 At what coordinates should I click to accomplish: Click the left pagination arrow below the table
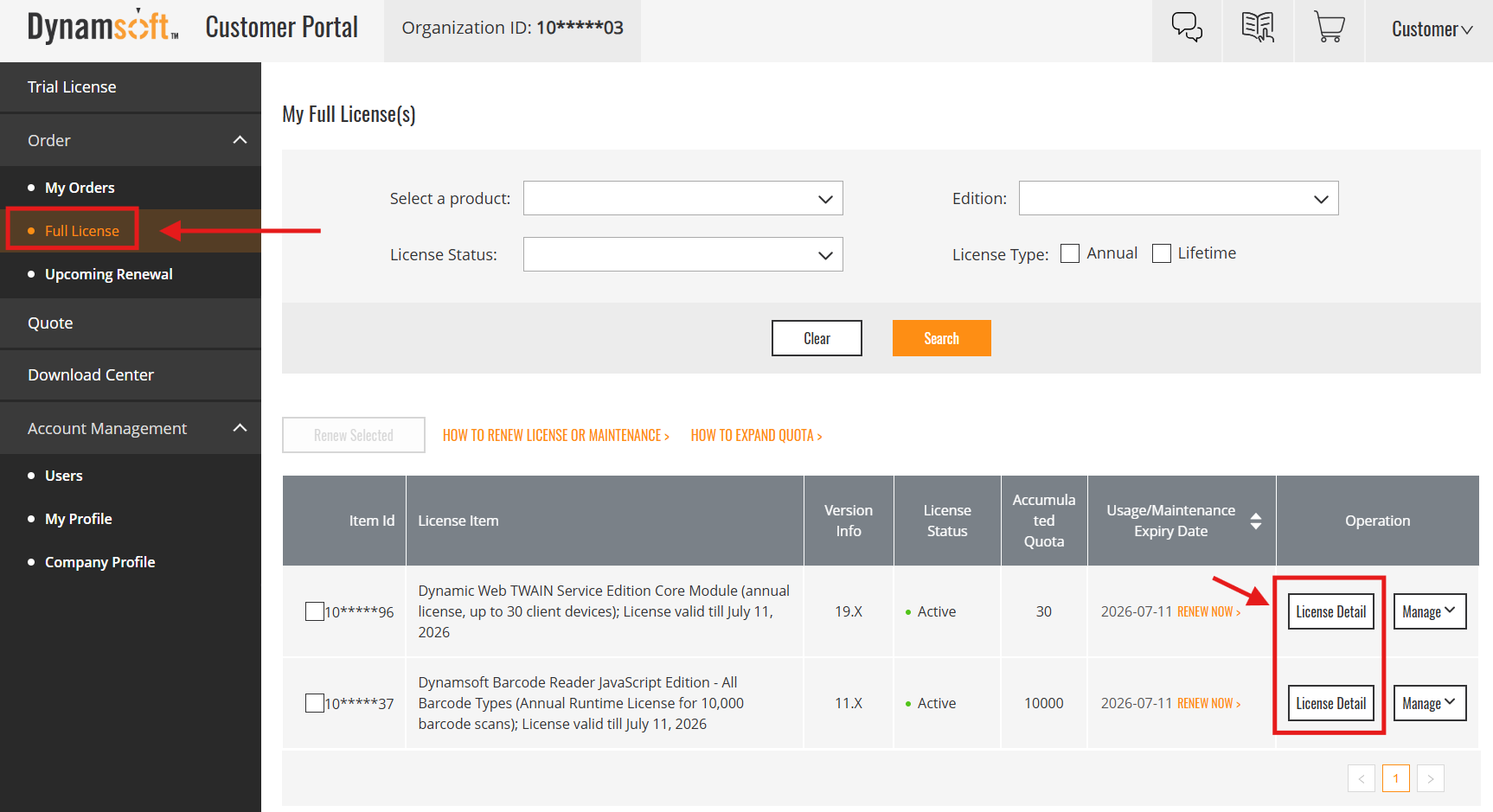(x=1362, y=778)
